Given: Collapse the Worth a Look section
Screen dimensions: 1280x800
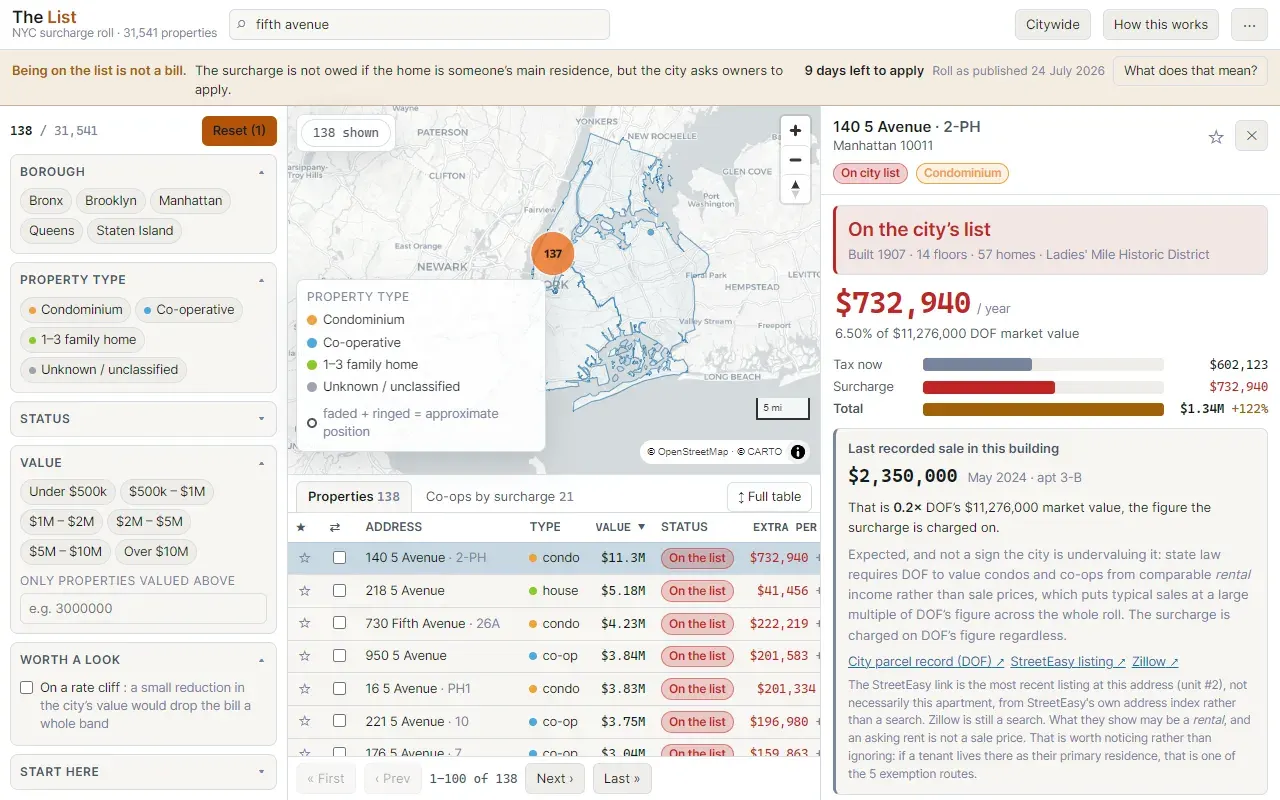Looking at the screenshot, I should point(143,660).
